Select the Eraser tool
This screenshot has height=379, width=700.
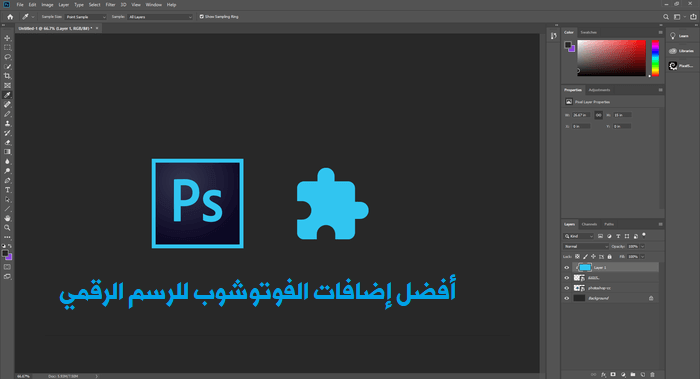click(x=7, y=142)
